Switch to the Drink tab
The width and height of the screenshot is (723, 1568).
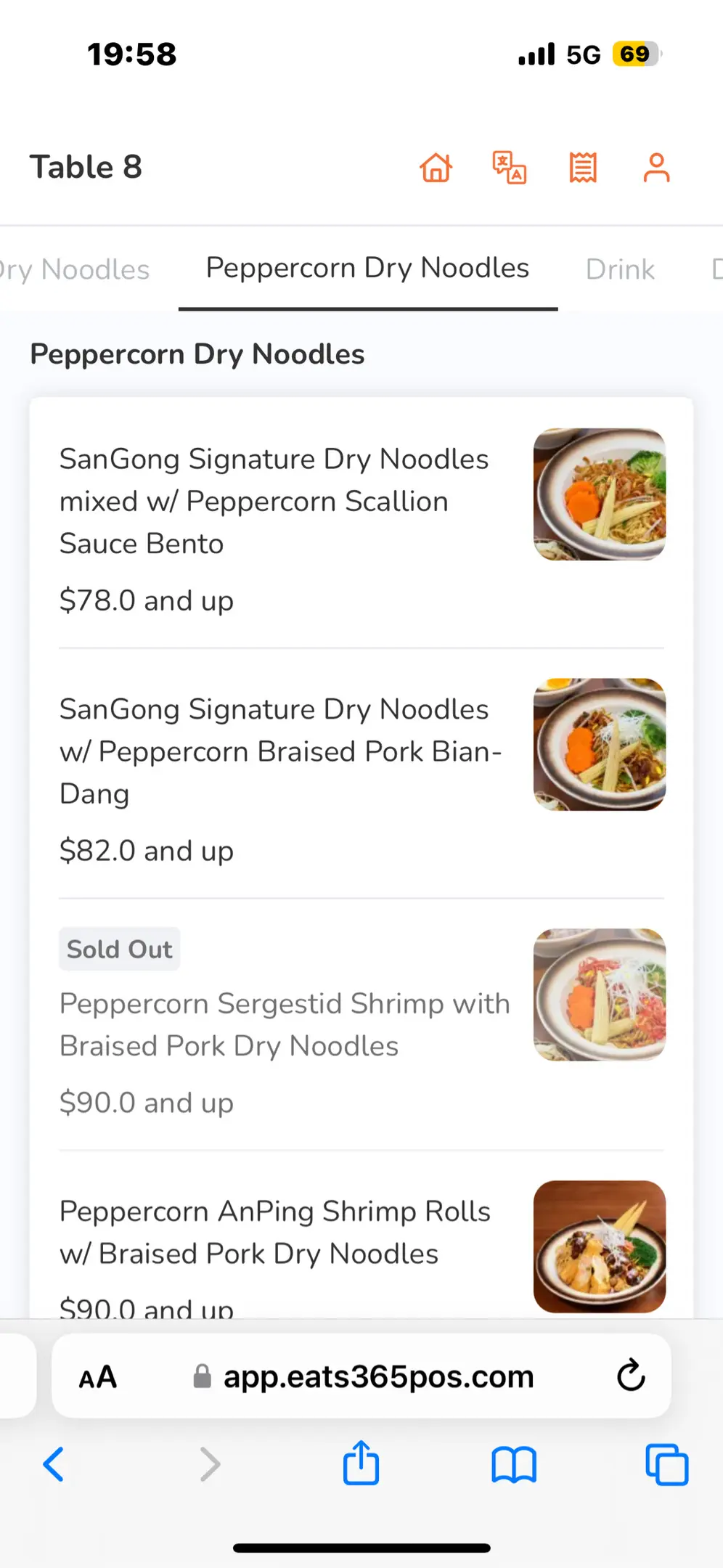(620, 269)
